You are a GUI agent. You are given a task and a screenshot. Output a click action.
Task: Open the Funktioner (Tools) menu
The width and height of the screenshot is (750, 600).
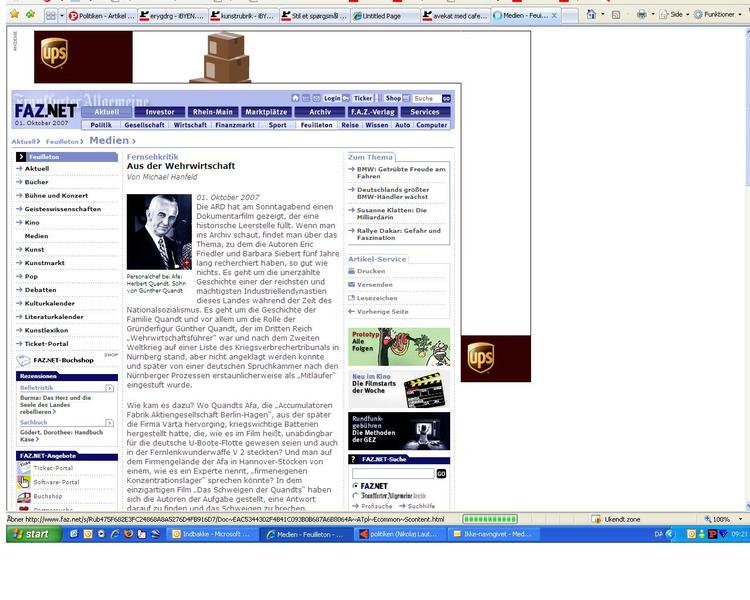[717, 14]
